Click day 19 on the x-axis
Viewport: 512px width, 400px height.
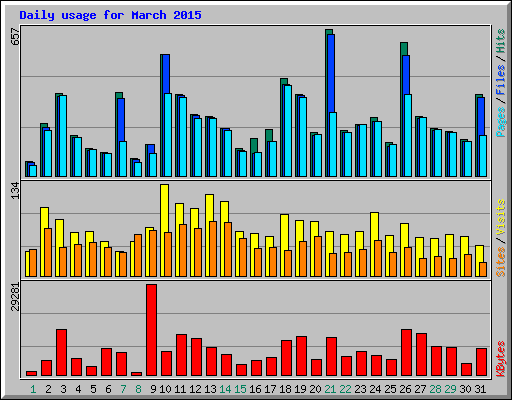click(300, 389)
